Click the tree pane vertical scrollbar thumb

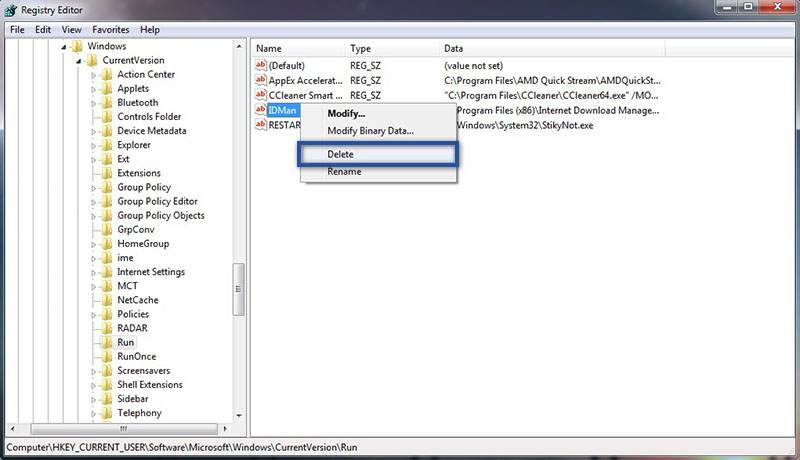click(x=238, y=289)
